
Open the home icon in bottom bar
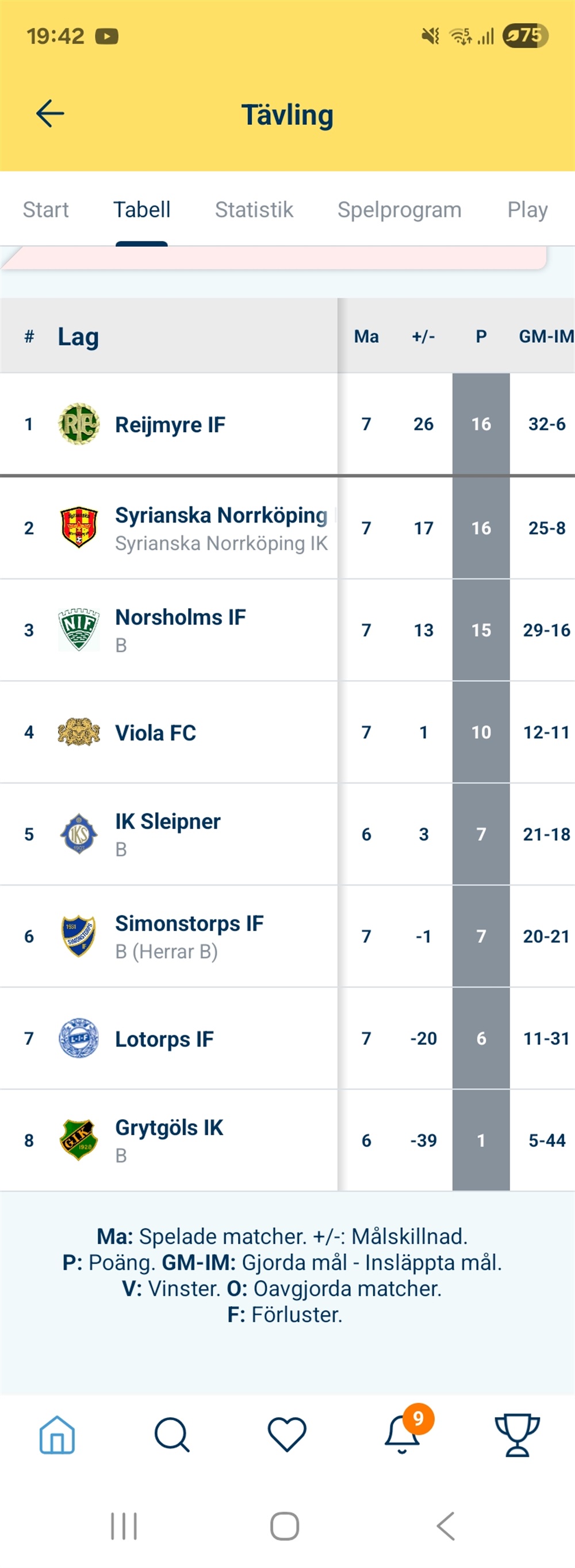pyautogui.click(x=57, y=1435)
